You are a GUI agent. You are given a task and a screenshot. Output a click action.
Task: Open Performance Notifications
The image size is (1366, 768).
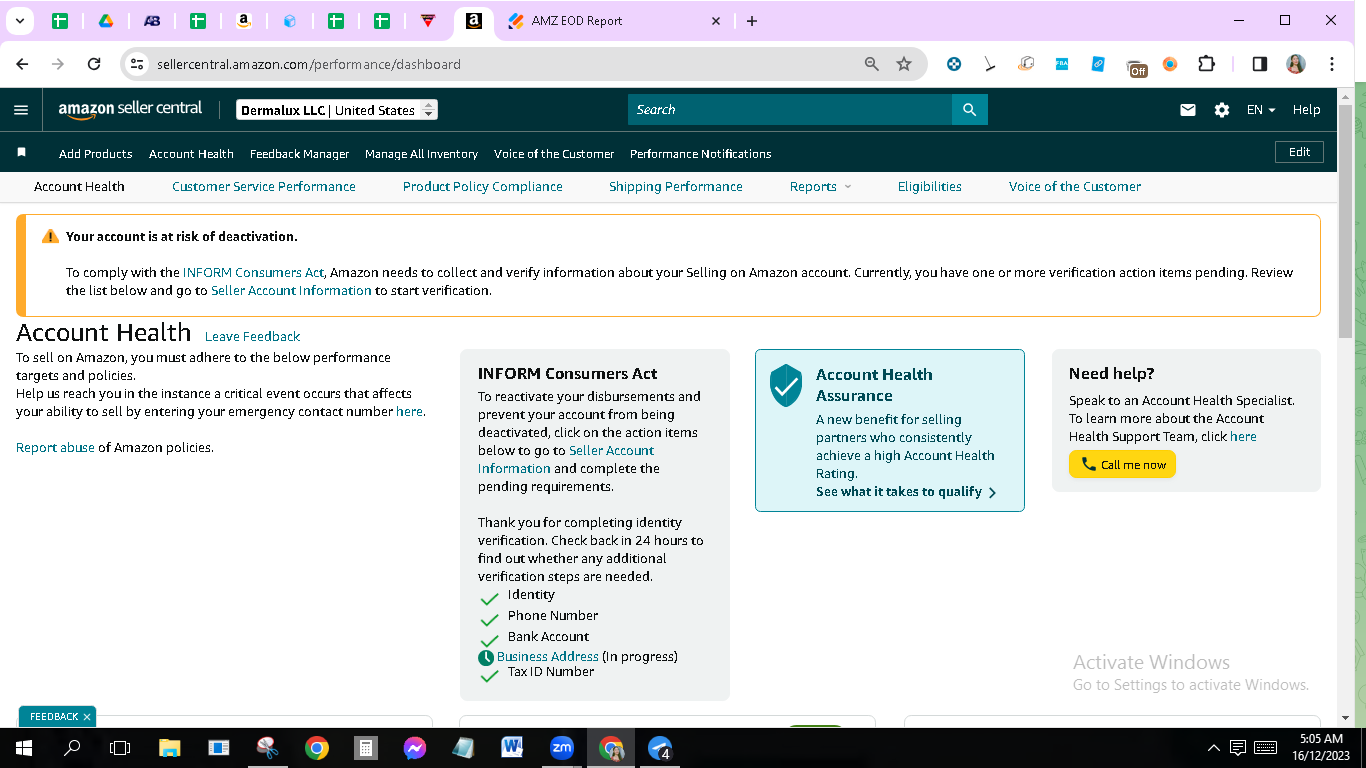[701, 154]
